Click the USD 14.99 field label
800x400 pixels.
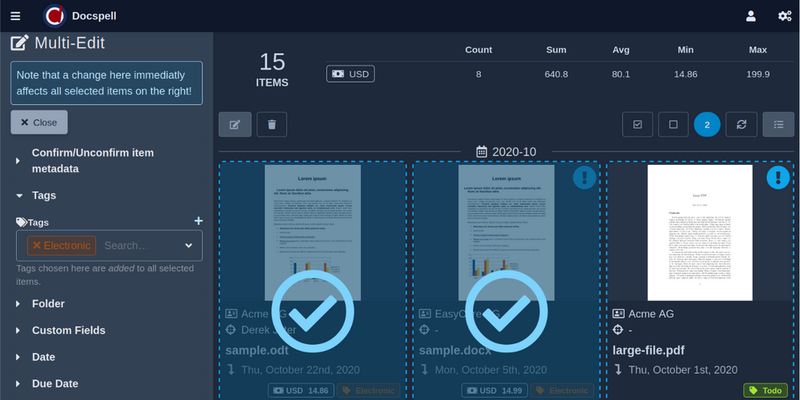[495, 391]
